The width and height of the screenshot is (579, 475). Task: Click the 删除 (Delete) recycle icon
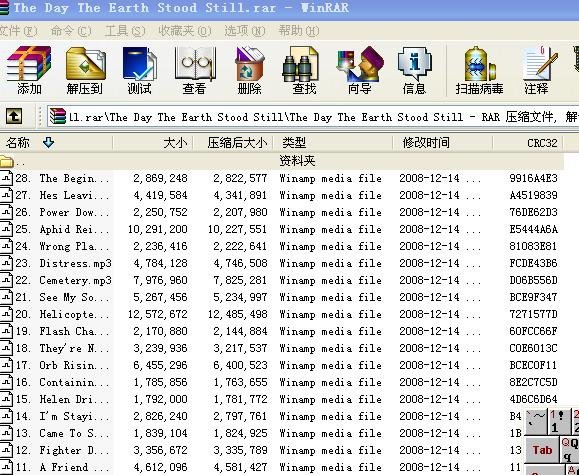[x=249, y=69]
